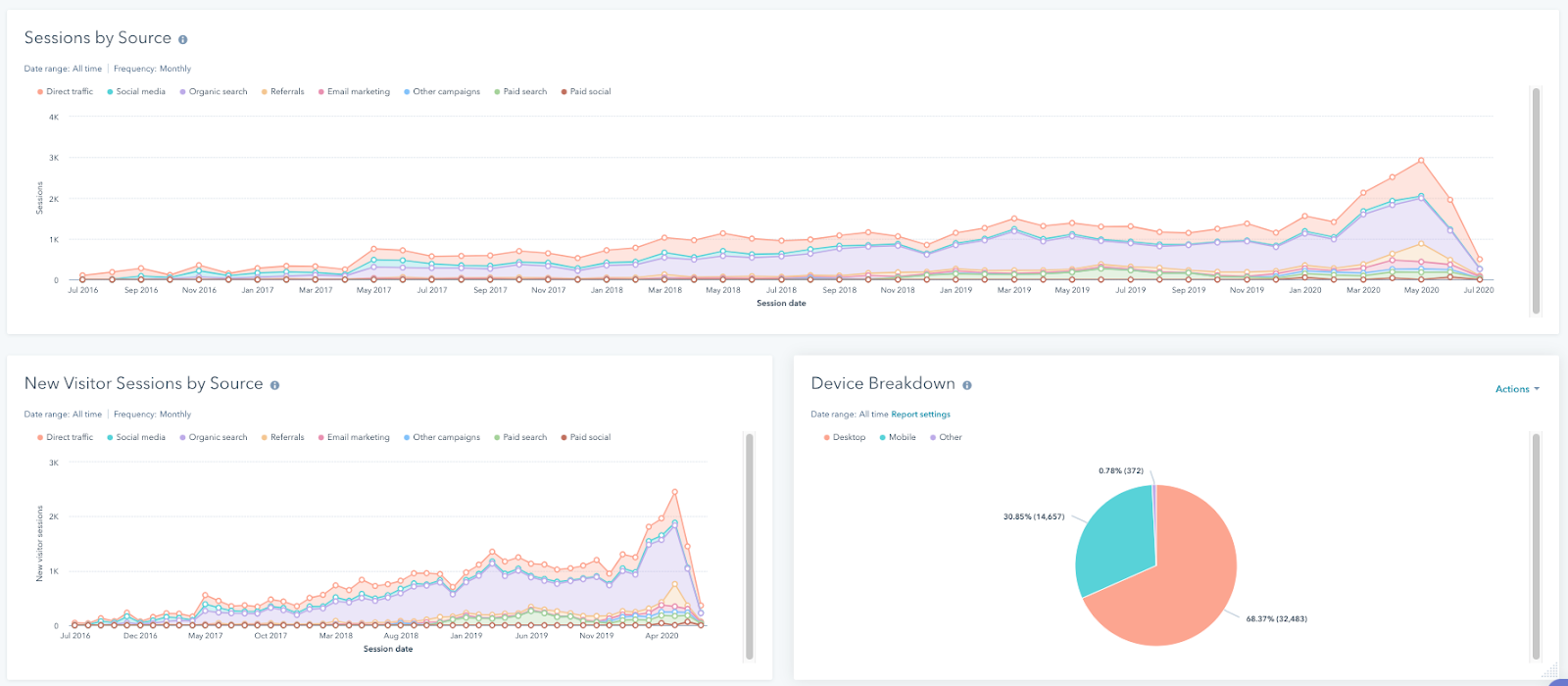Click the Dec 2016 x-axis label
1568x686 pixels.
point(140,636)
